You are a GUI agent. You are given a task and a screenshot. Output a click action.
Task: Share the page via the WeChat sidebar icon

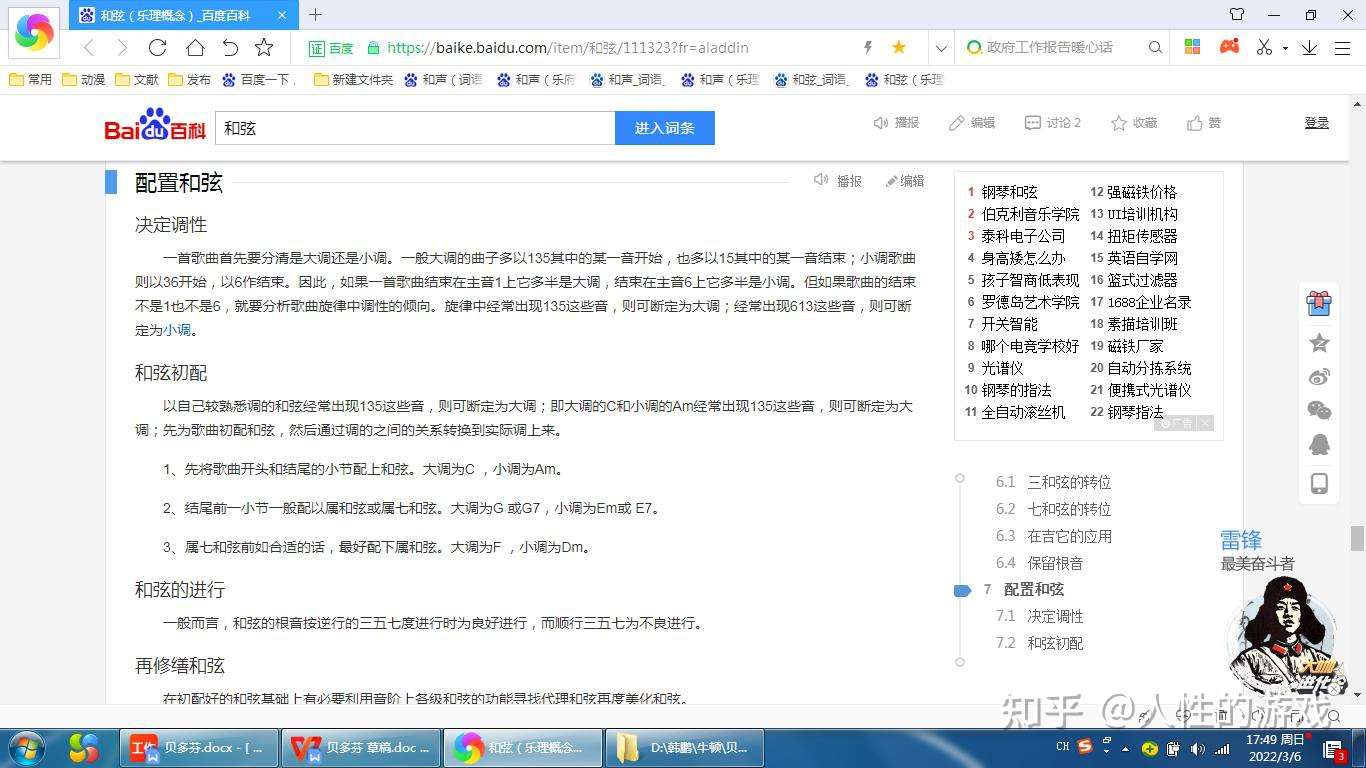pos(1319,410)
